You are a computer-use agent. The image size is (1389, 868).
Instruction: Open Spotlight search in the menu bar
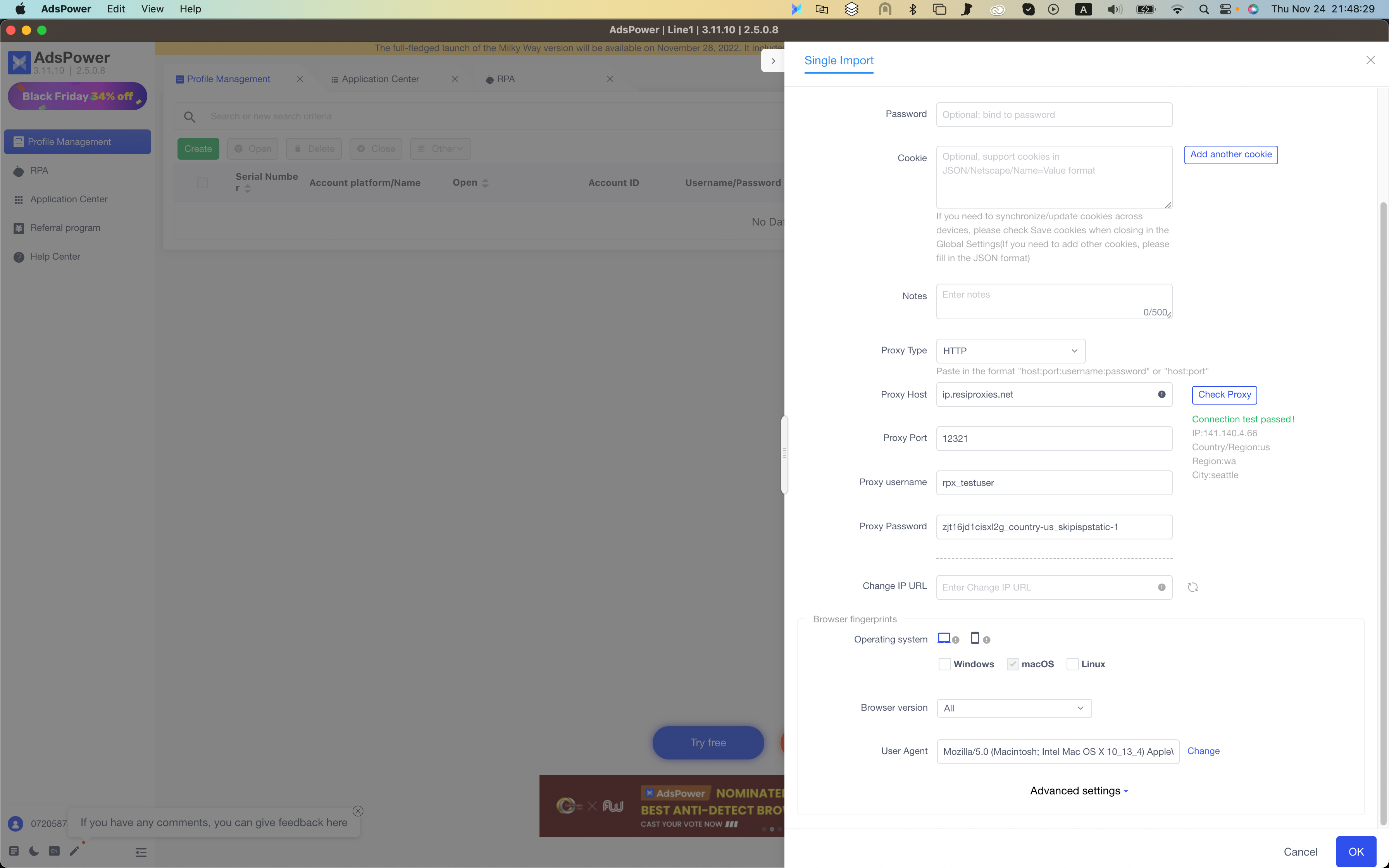(x=1204, y=9)
